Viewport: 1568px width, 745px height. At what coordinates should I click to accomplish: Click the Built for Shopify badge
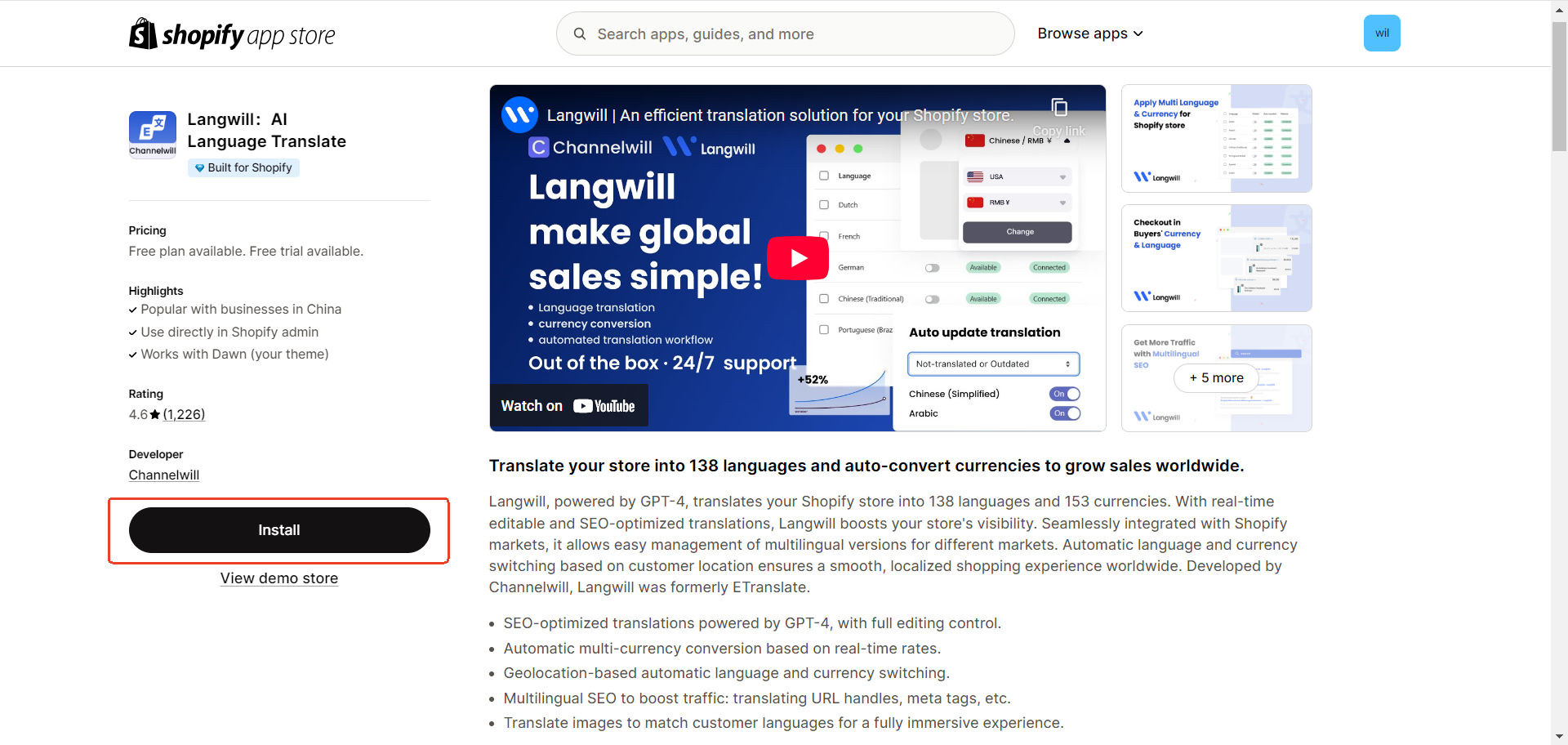pos(243,167)
